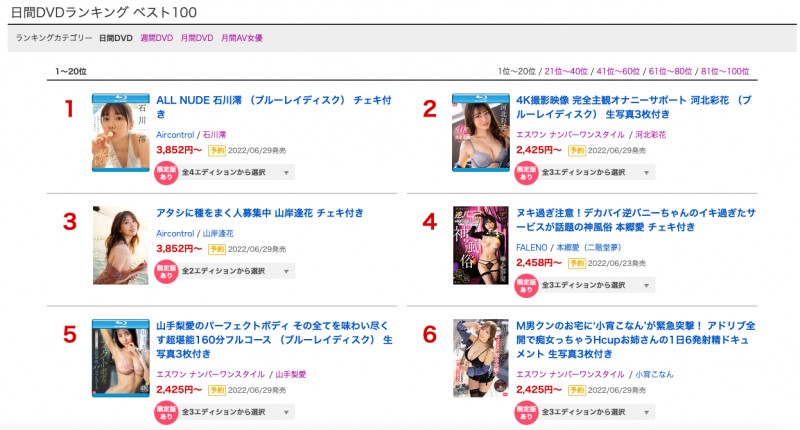Image resolution: width=800 pixels, height=430 pixels.
Task: Jump to the 81位〜100位 ranking page
Action: [x=725, y=72]
